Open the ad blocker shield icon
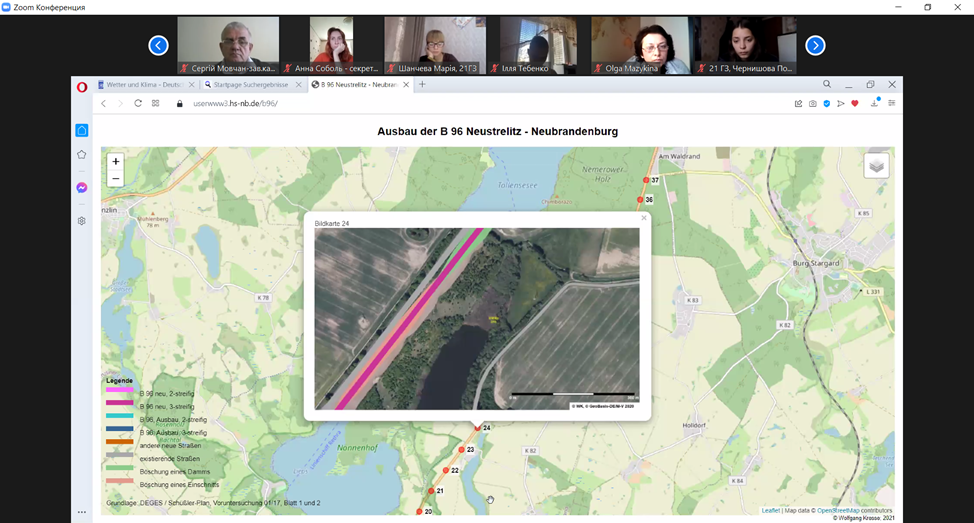The image size is (974, 523). [827, 104]
